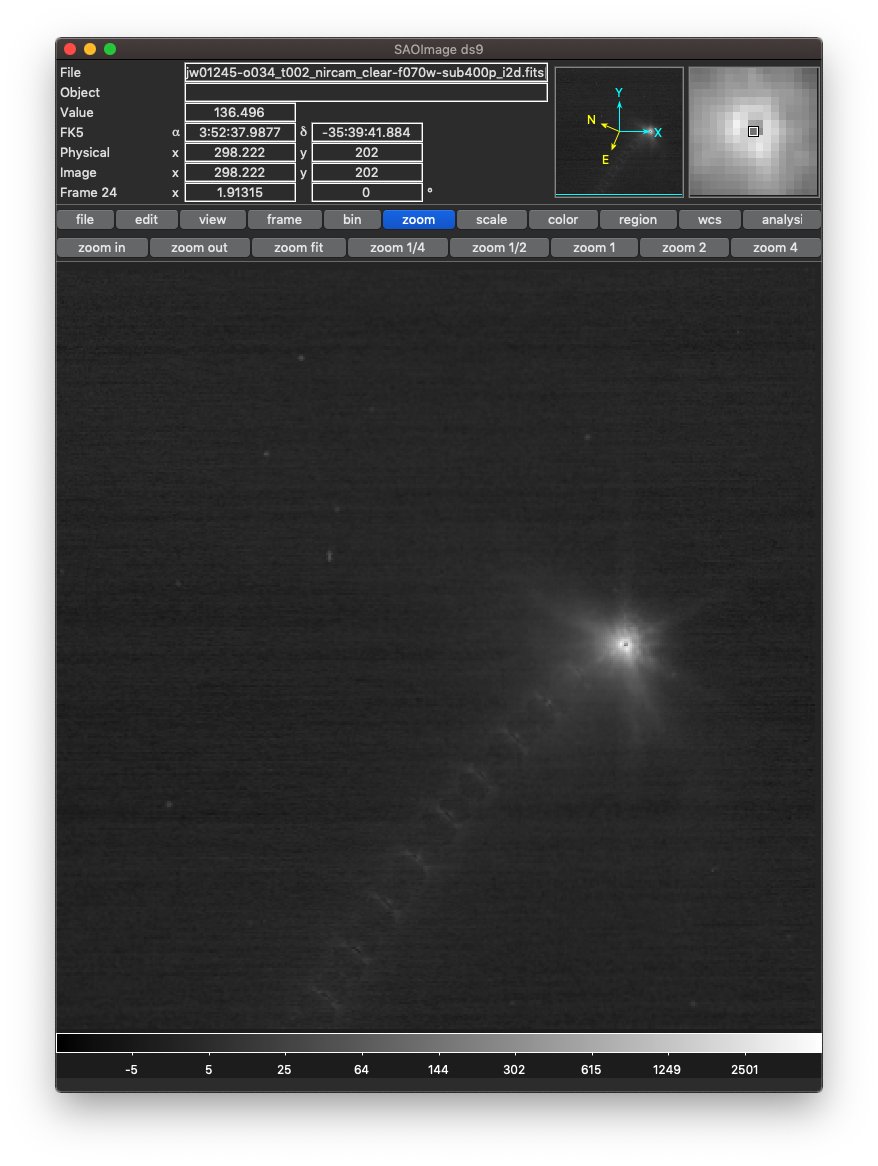Click the FK5 right ascension field
The height and width of the screenshot is (1166, 878).
click(x=240, y=132)
